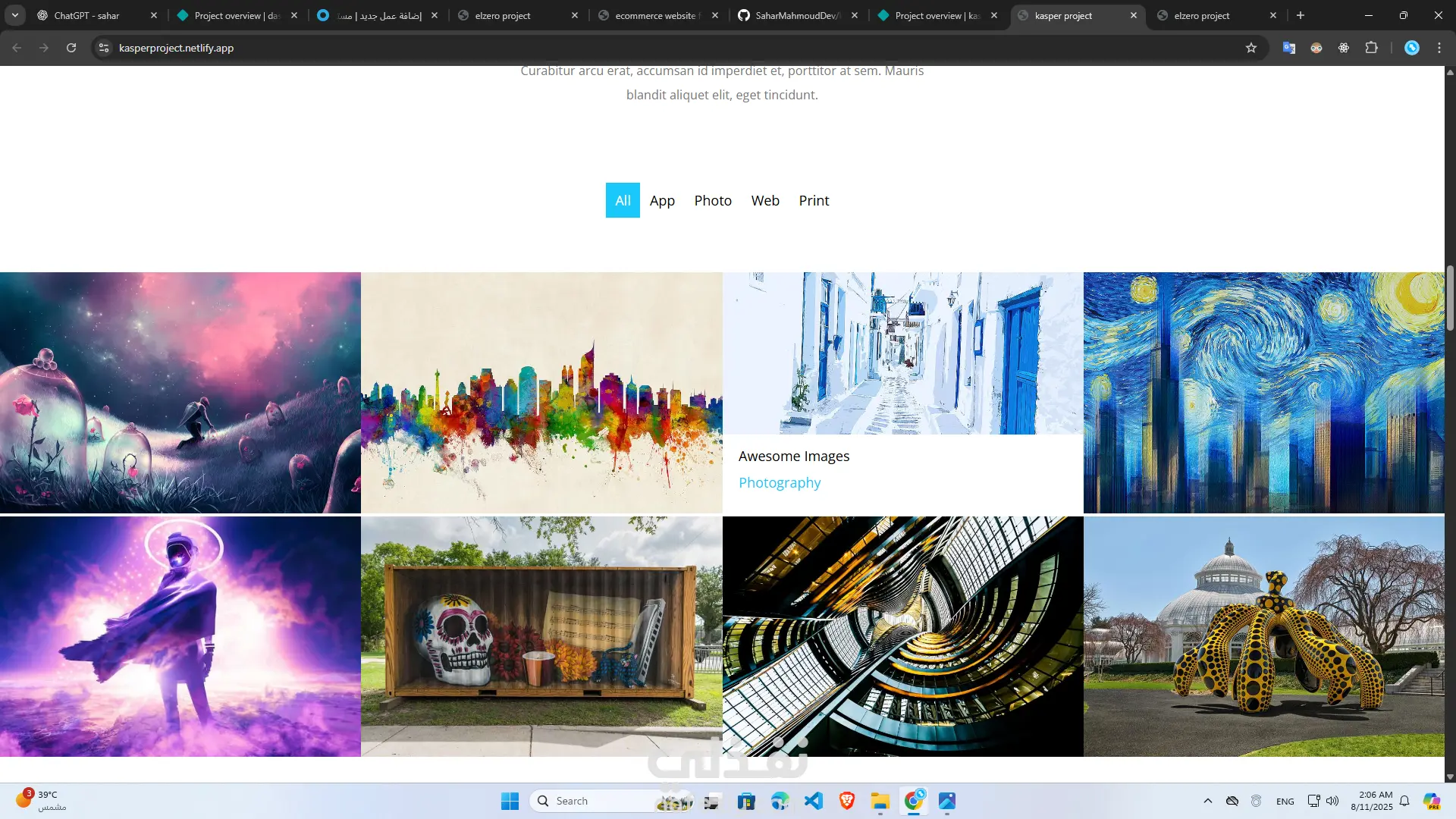Switch to the ecommerce website tab

[656, 15]
